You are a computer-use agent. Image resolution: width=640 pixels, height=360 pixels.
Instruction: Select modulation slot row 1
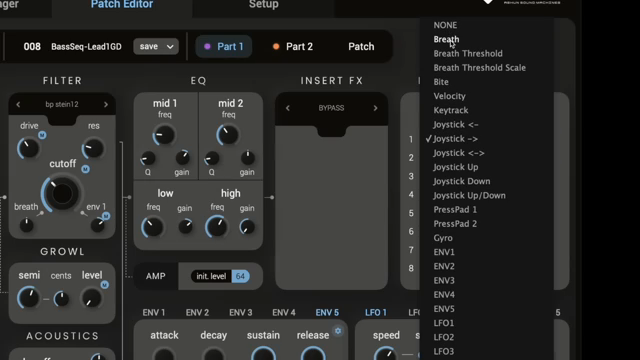[x=411, y=140]
